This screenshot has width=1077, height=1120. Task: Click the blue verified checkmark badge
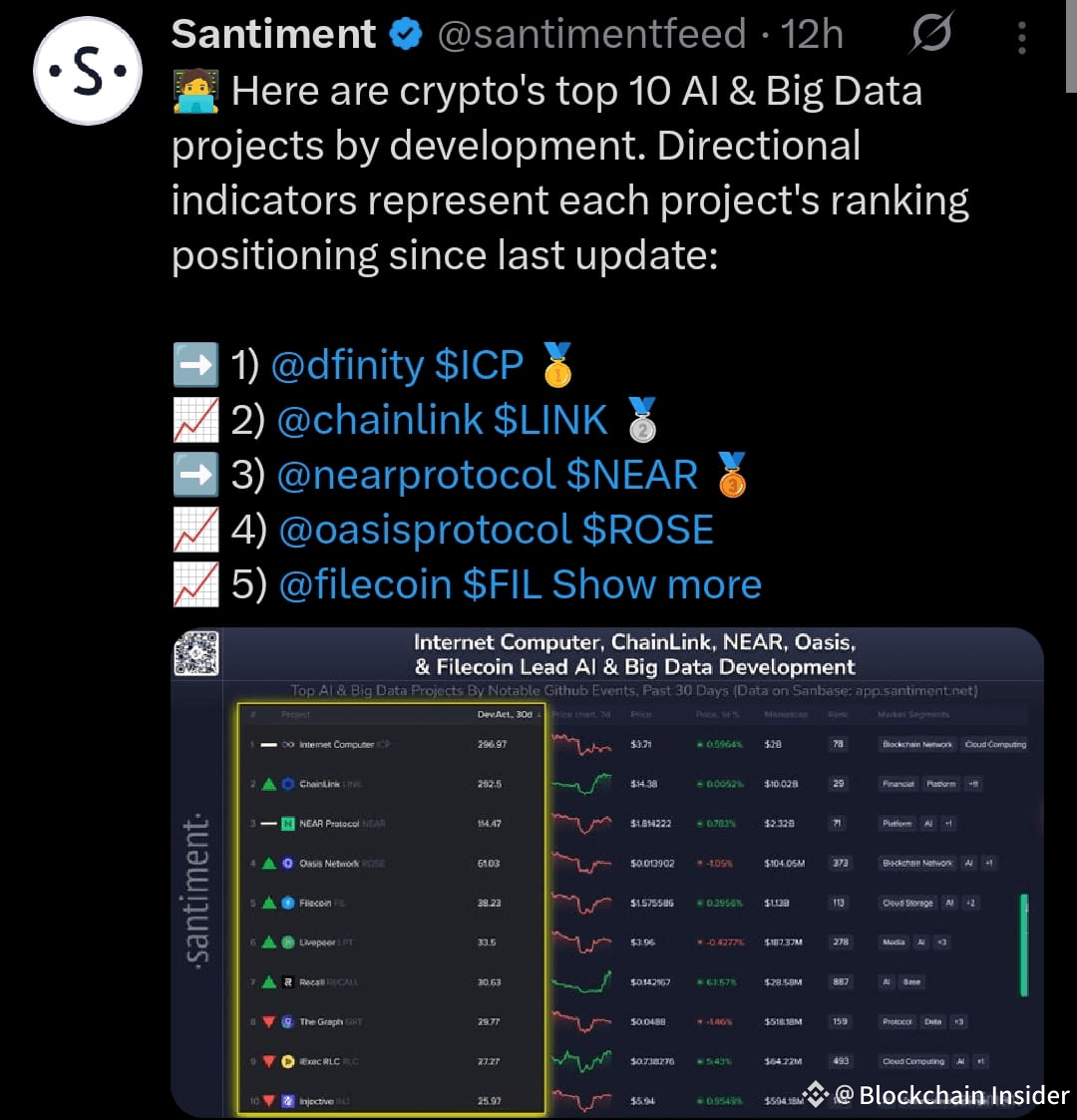point(403,33)
